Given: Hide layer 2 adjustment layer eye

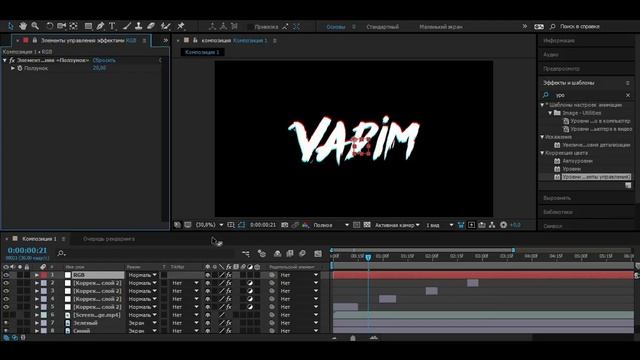Looking at the screenshot, I should (x=6, y=283).
